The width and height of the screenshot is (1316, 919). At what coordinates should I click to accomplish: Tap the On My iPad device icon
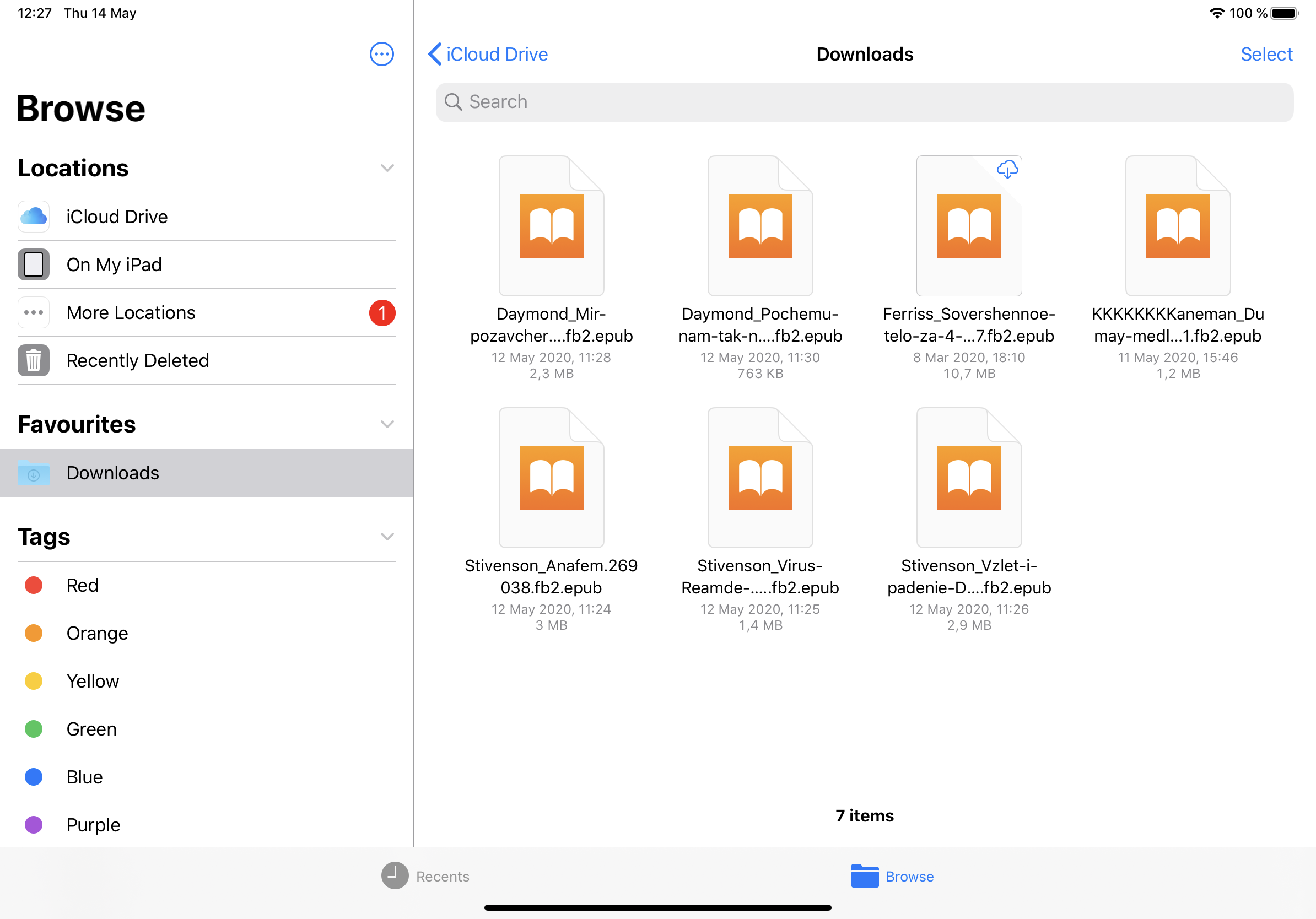pos(33,264)
